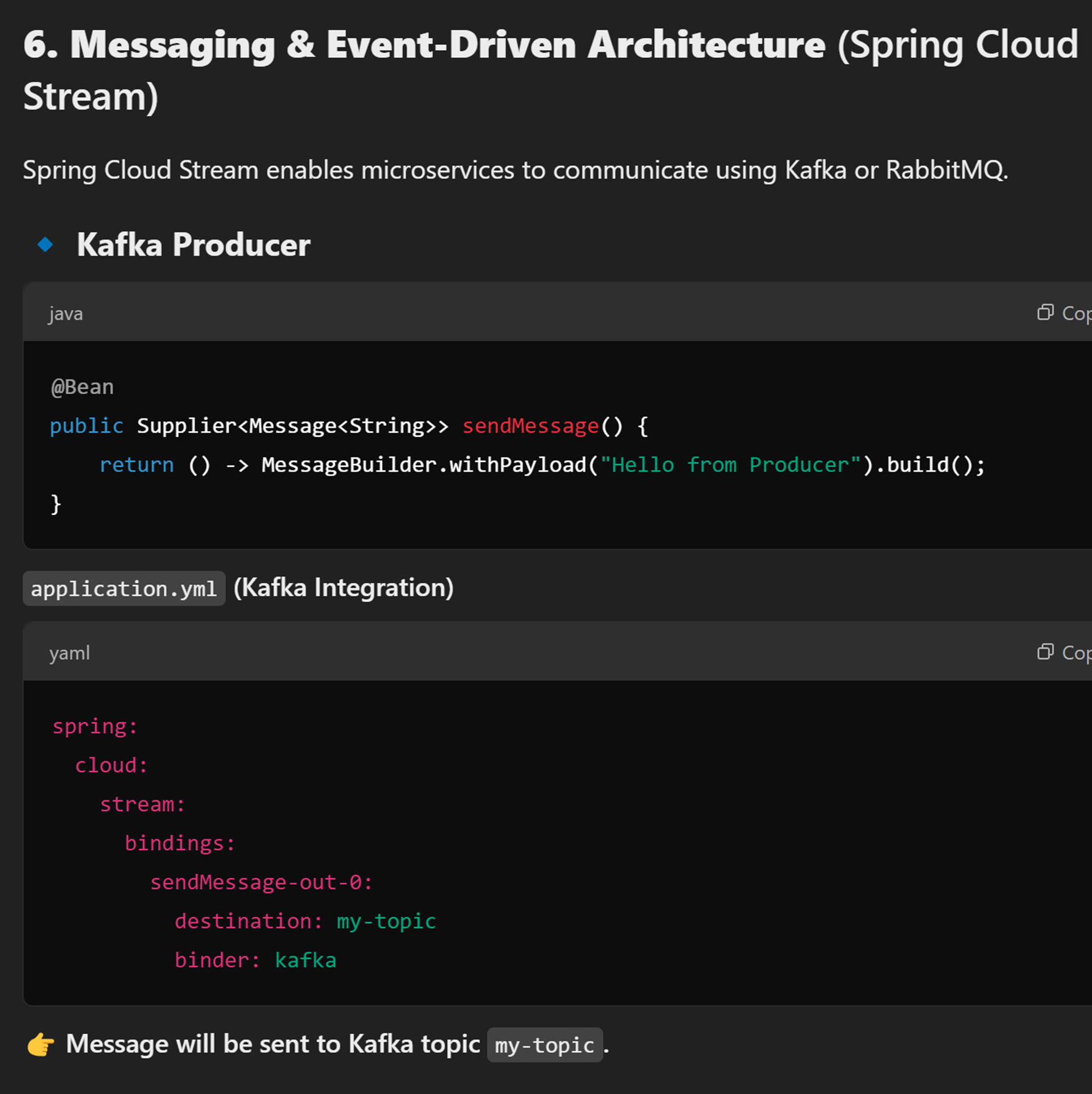Click the 'binder:' yaml key
Viewport: 1092px width, 1094px height.
(218, 961)
